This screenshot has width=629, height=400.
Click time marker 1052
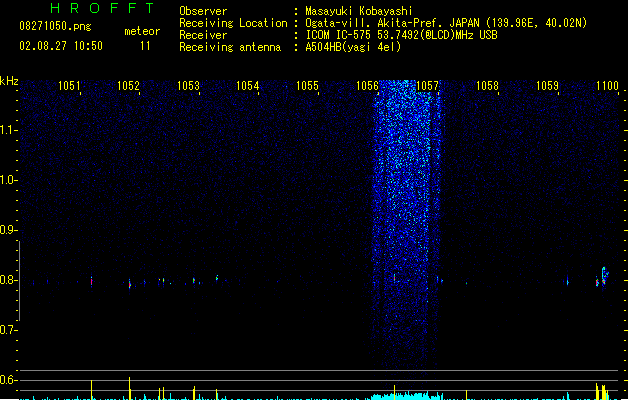pos(128,86)
